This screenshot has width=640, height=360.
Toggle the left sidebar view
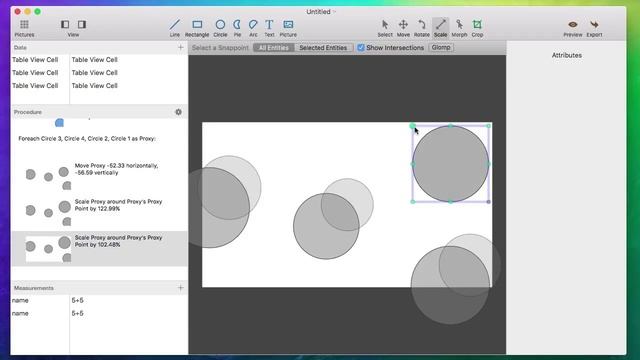65,24
